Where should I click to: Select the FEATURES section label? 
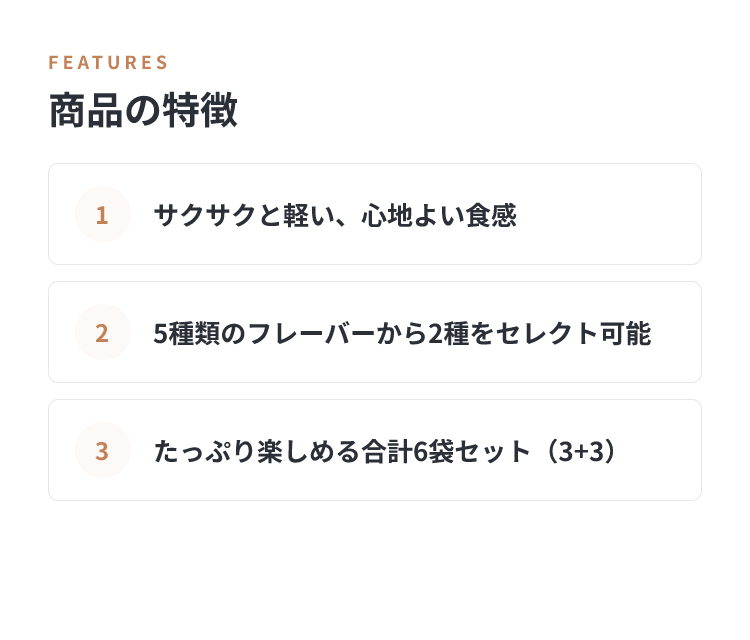click(108, 63)
